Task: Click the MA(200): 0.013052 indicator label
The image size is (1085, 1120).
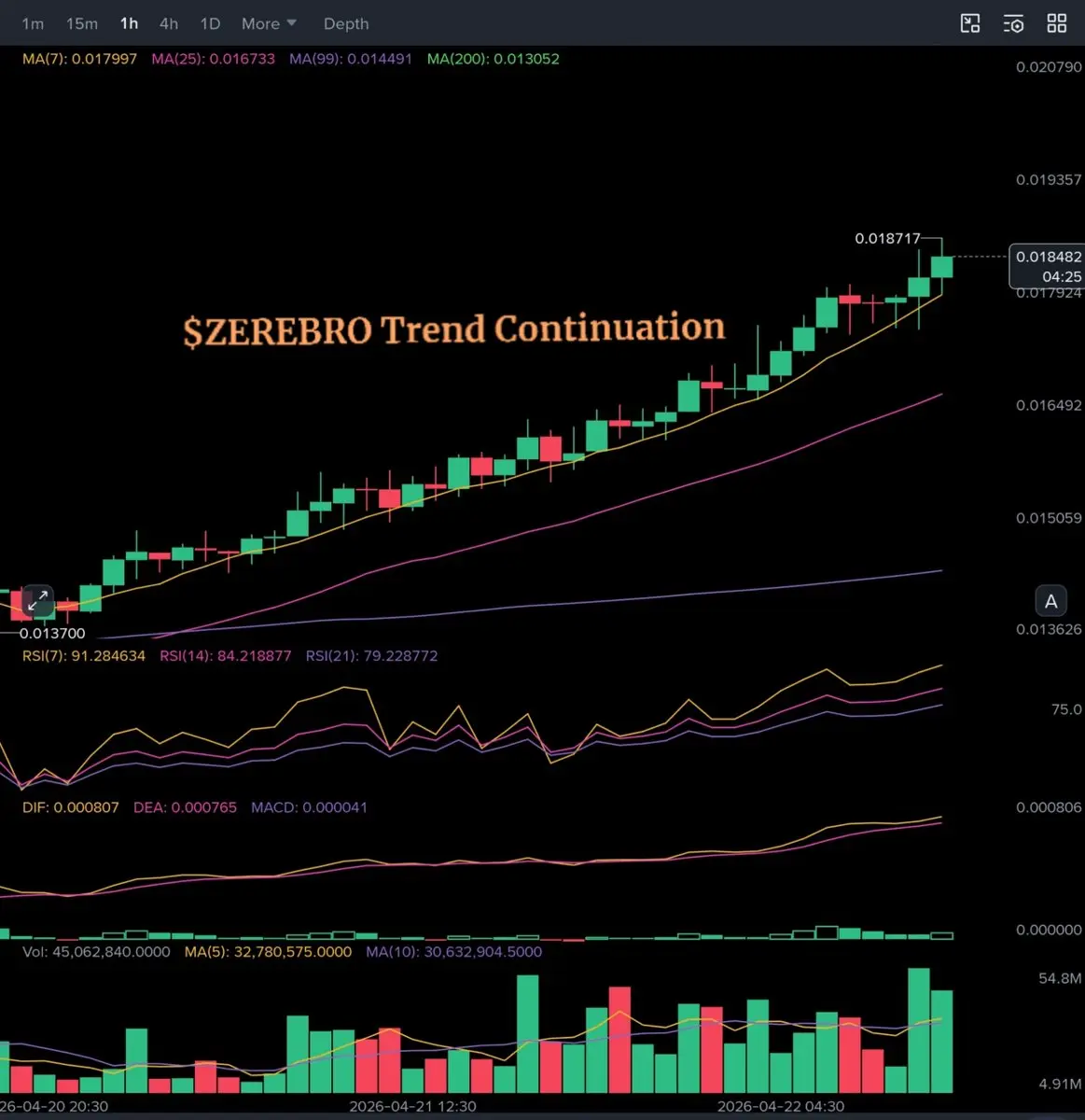Action: point(494,59)
